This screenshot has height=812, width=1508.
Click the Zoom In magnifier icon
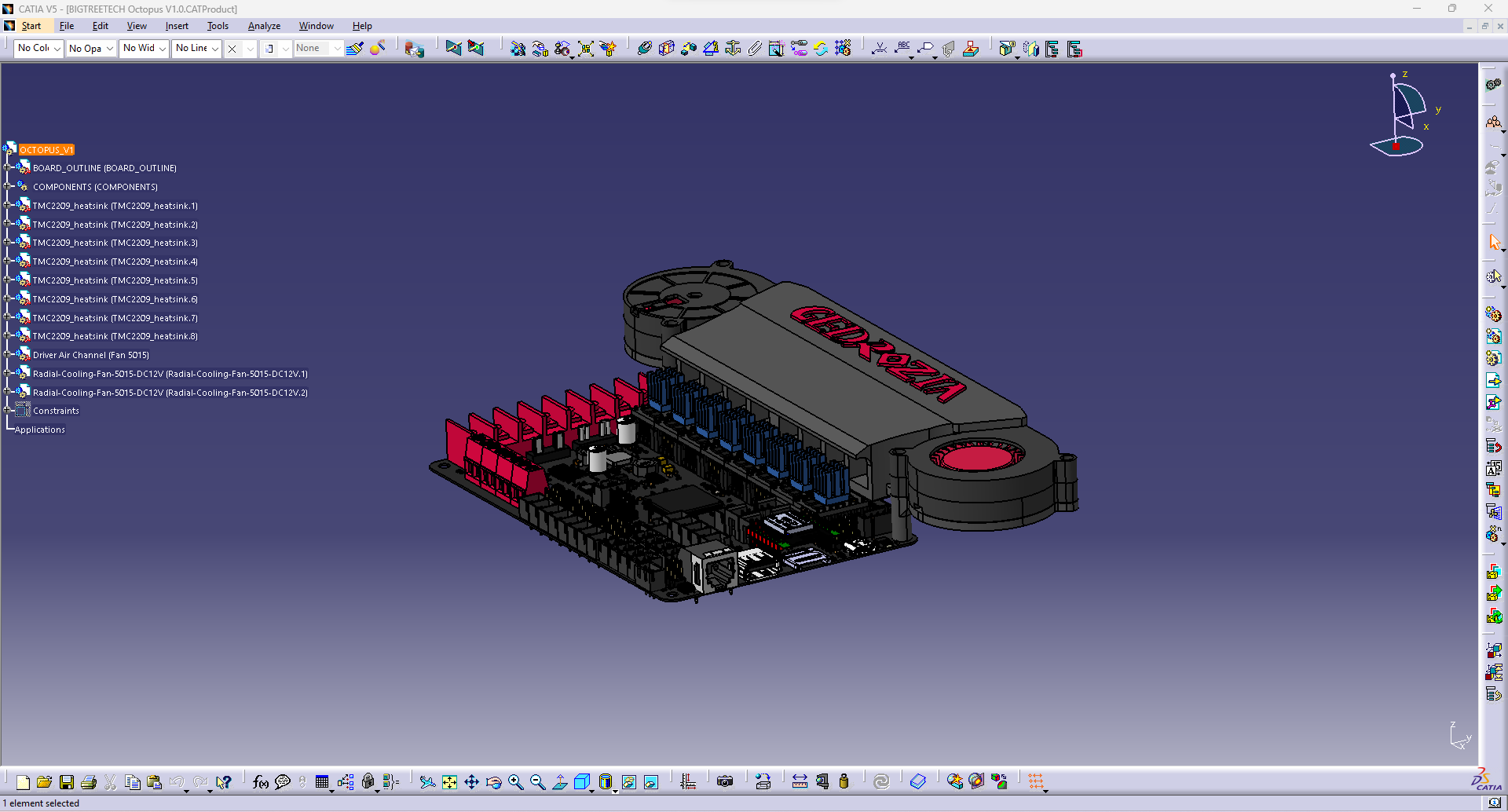tap(515, 782)
